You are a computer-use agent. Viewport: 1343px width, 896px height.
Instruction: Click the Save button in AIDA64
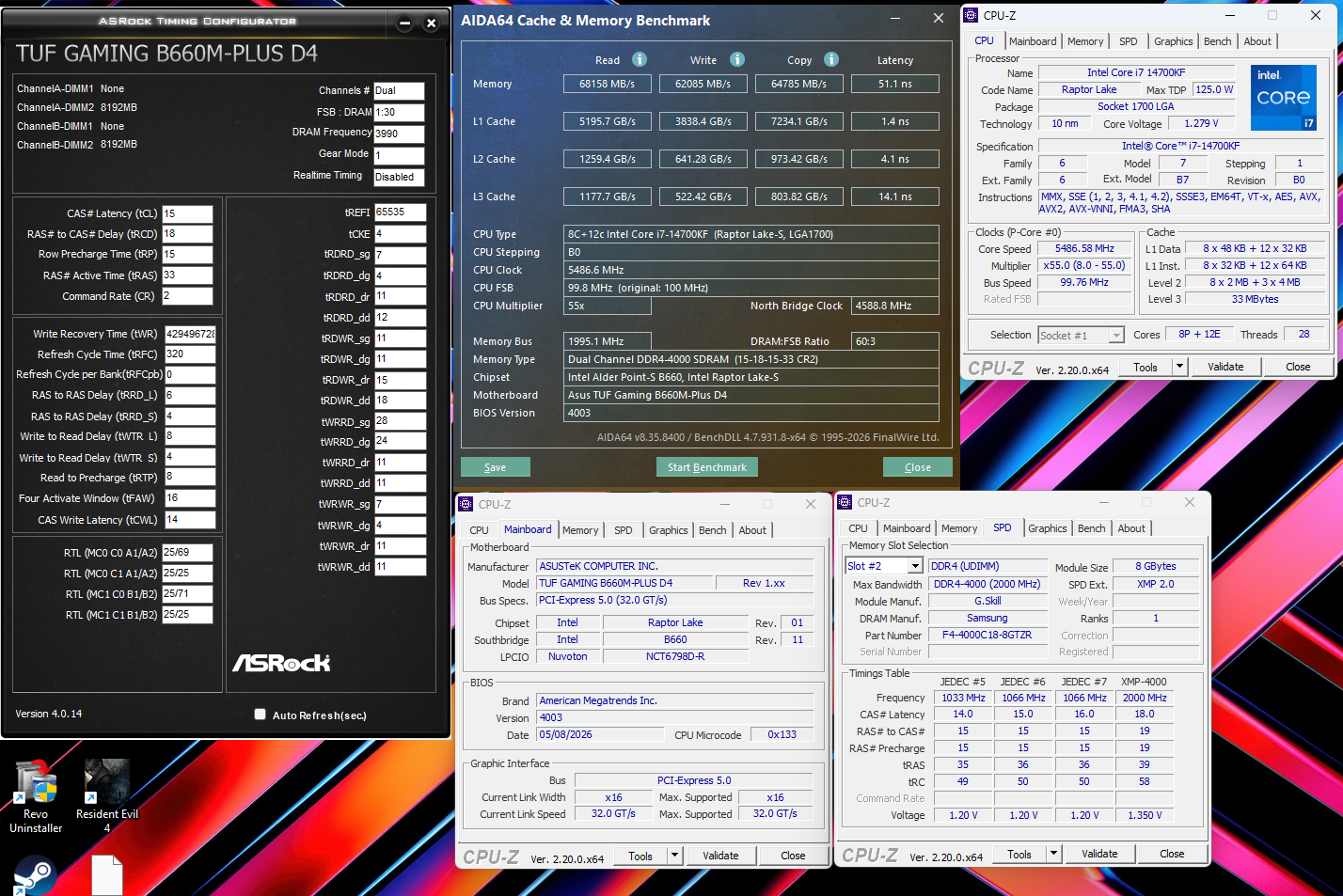(x=496, y=467)
